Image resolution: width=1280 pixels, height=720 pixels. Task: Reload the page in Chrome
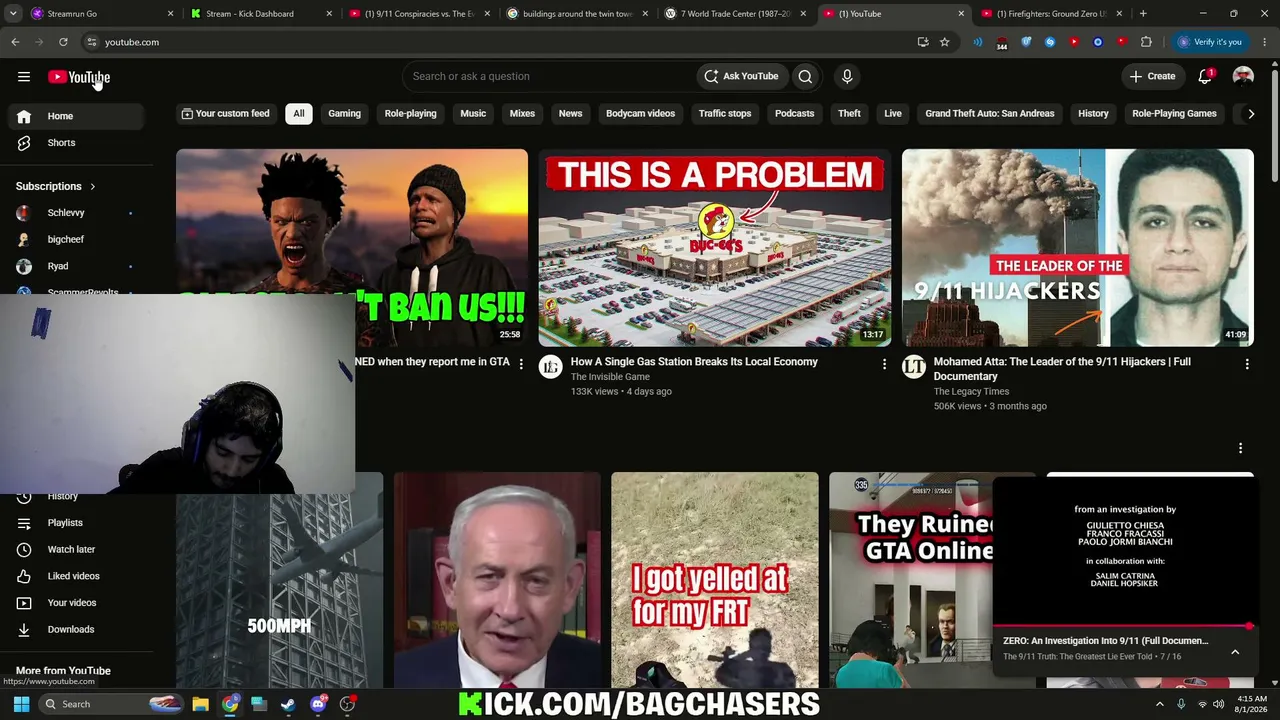click(x=63, y=42)
